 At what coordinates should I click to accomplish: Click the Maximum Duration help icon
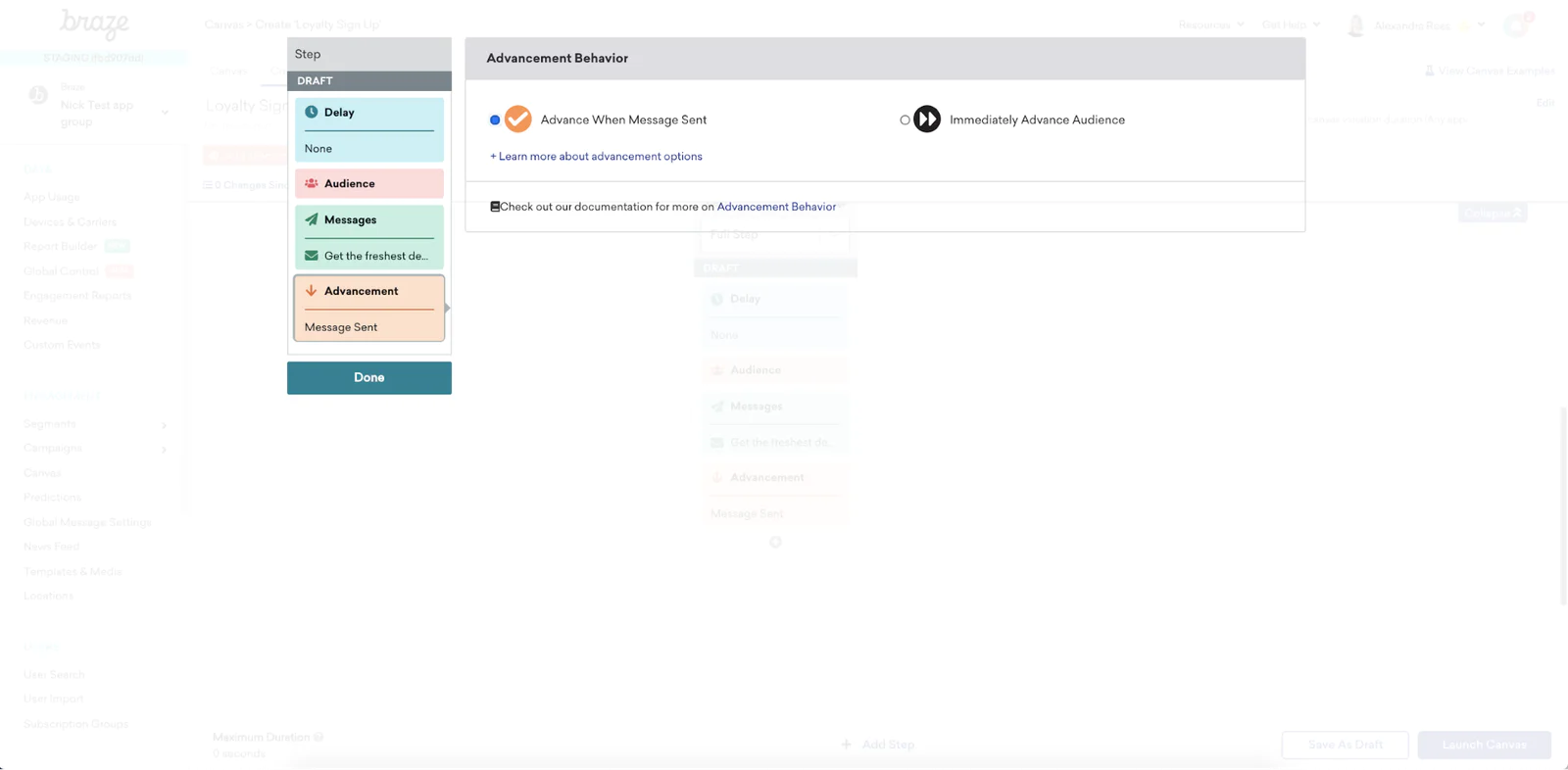(318, 738)
